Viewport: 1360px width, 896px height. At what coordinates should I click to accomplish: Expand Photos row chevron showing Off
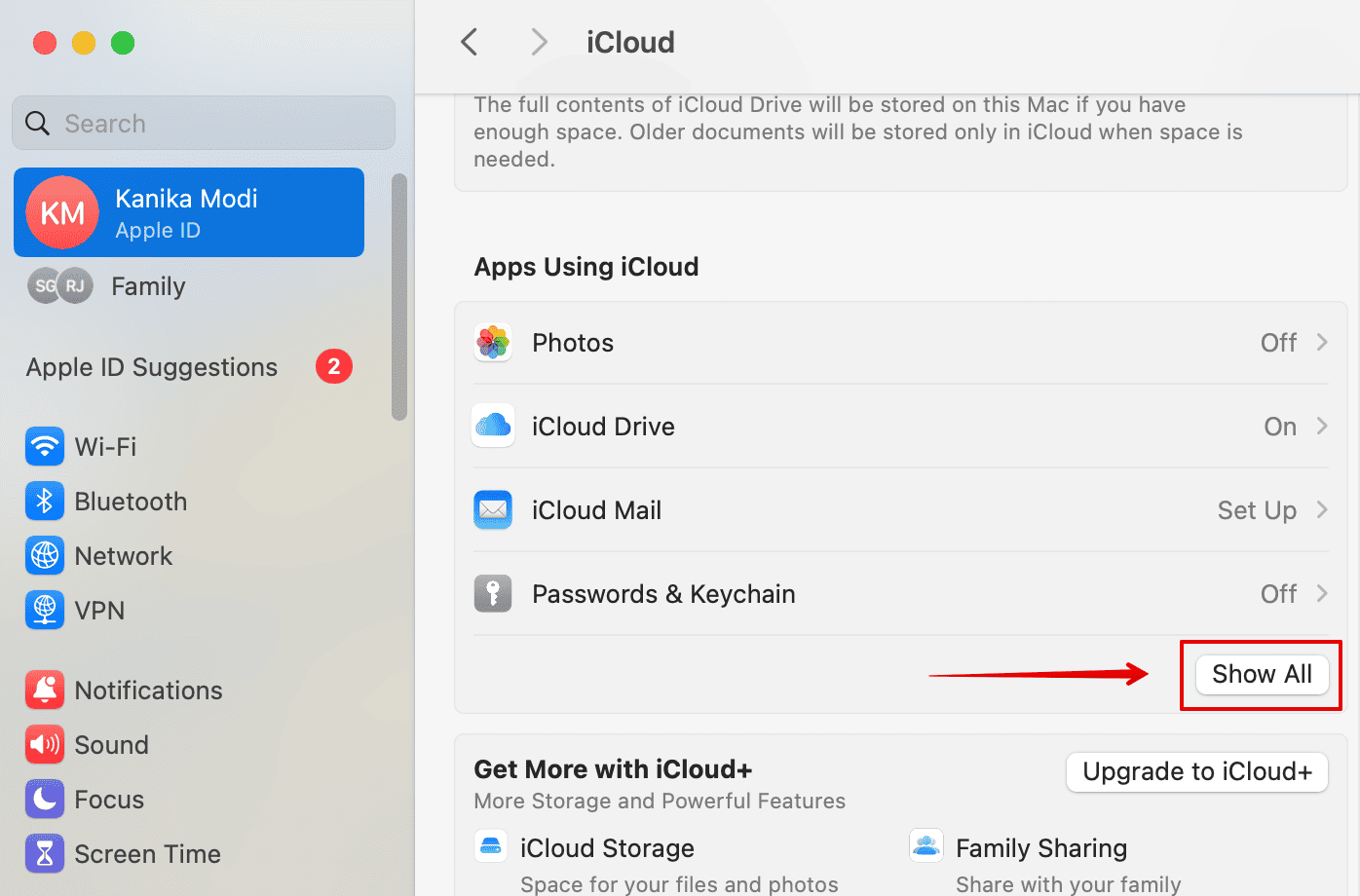1322,343
